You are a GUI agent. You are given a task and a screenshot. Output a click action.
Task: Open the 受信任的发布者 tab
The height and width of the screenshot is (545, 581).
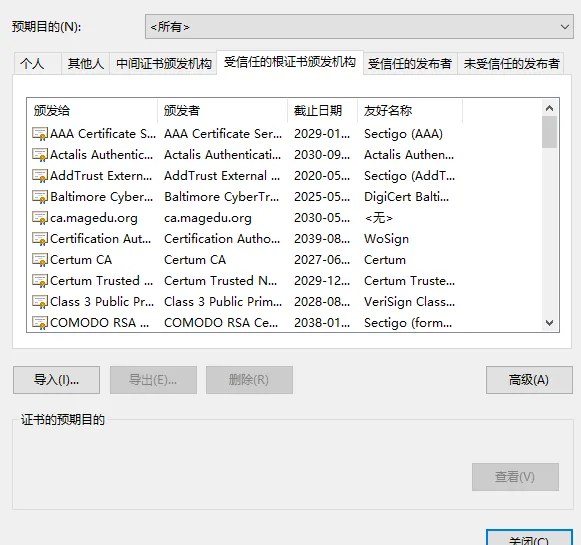[410, 64]
